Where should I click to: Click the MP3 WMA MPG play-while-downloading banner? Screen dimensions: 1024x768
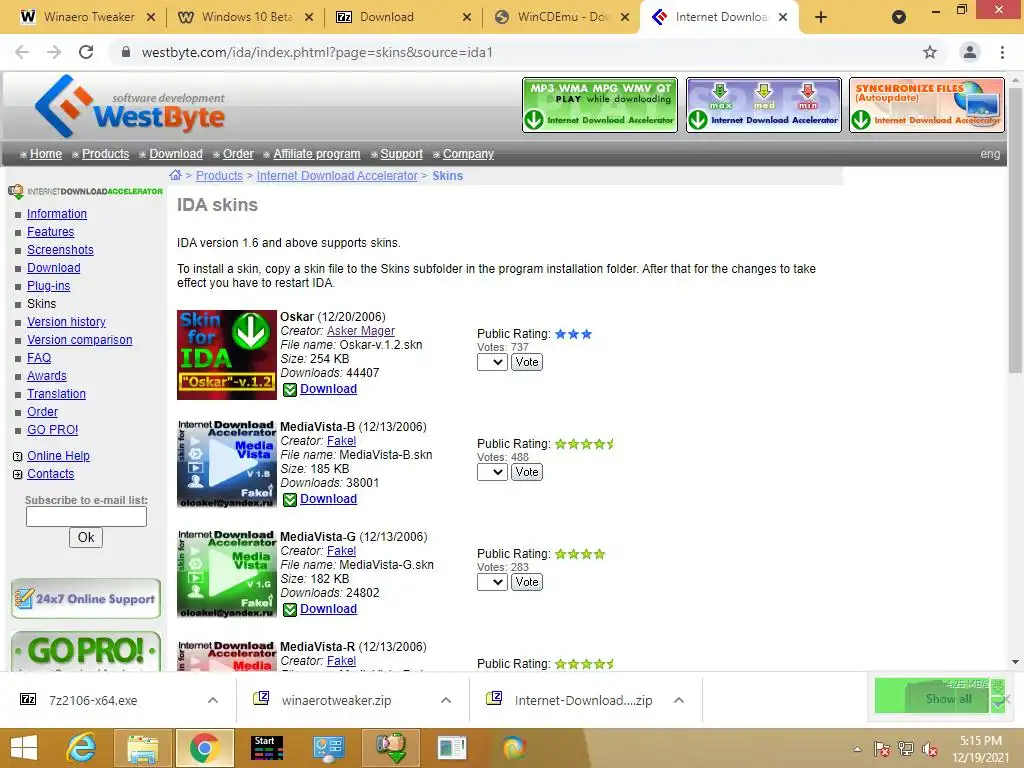[x=600, y=105]
